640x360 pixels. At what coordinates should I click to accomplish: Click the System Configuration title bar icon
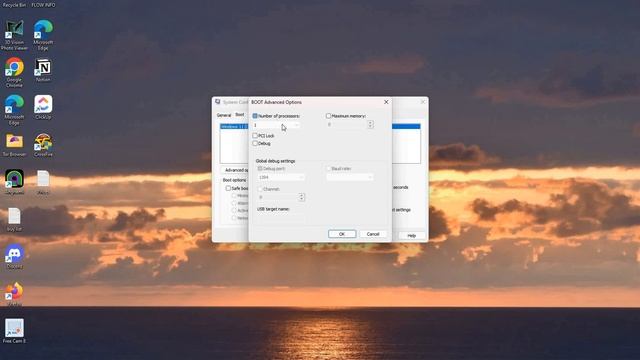click(218, 102)
